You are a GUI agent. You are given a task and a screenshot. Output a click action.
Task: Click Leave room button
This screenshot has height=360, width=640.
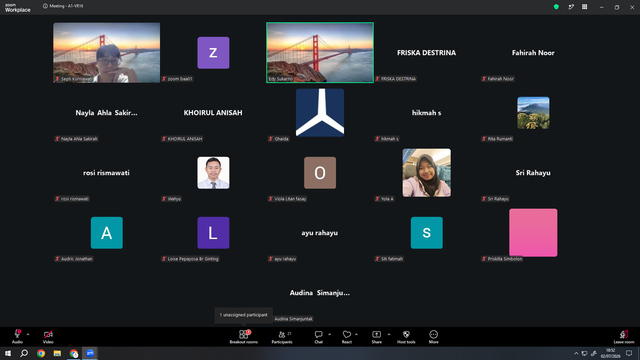pos(624,336)
